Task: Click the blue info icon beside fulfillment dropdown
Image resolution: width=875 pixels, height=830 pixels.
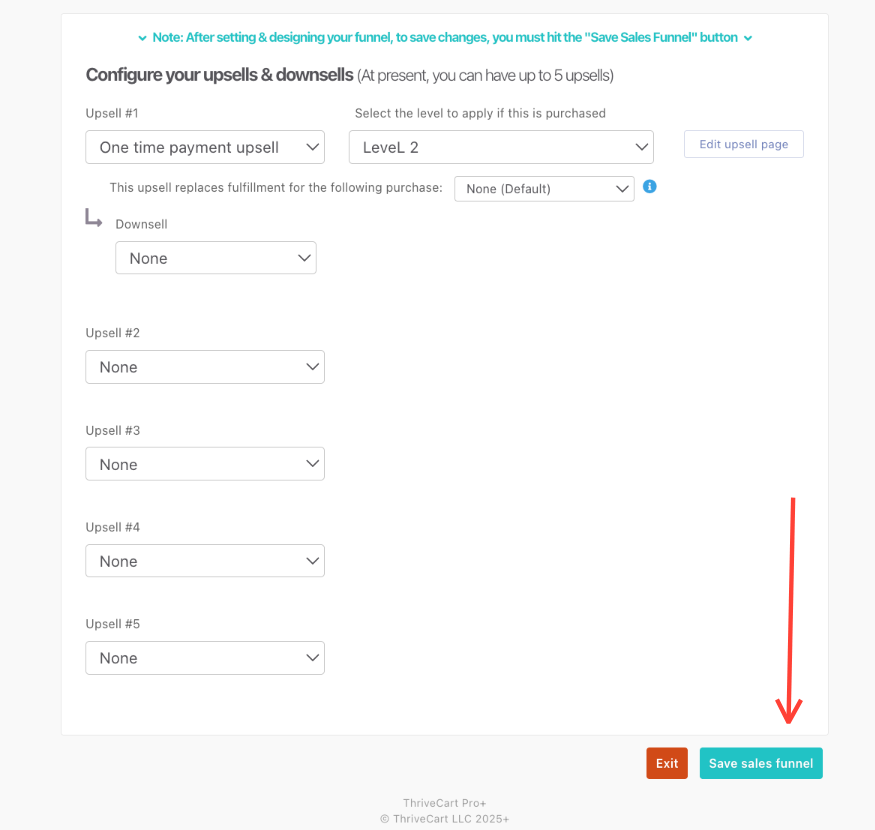Action: (x=650, y=187)
